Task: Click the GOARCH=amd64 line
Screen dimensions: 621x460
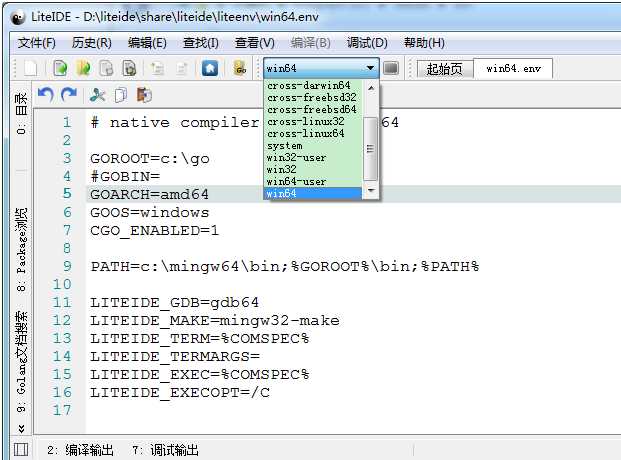Action: click(x=149, y=194)
